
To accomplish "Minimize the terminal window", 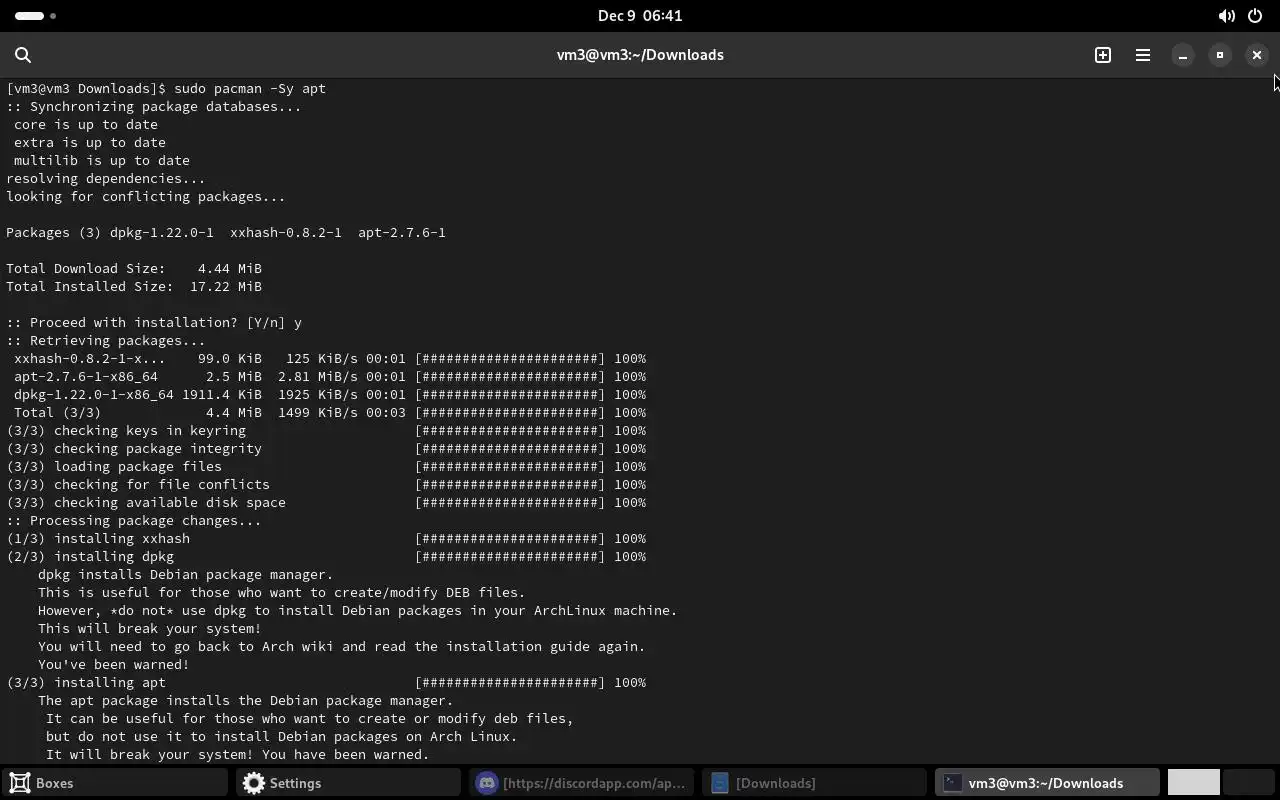I will (x=1183, y=55).
